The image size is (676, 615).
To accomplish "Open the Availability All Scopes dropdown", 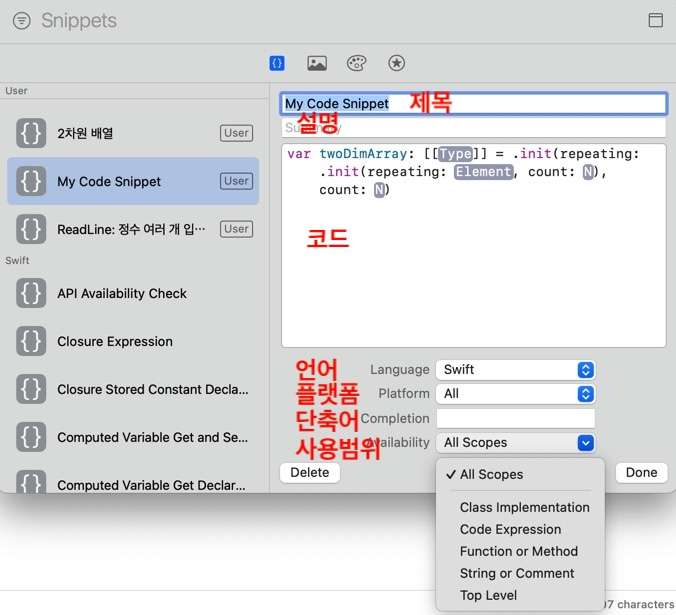I will [x=515, y=442].
